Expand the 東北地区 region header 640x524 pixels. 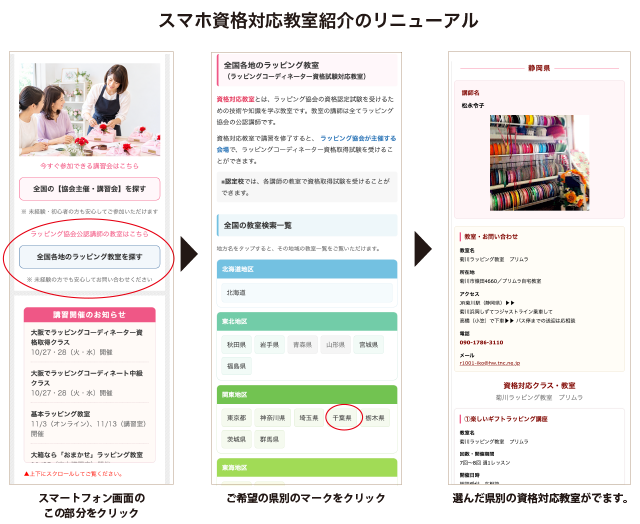(x=307, y=321)
